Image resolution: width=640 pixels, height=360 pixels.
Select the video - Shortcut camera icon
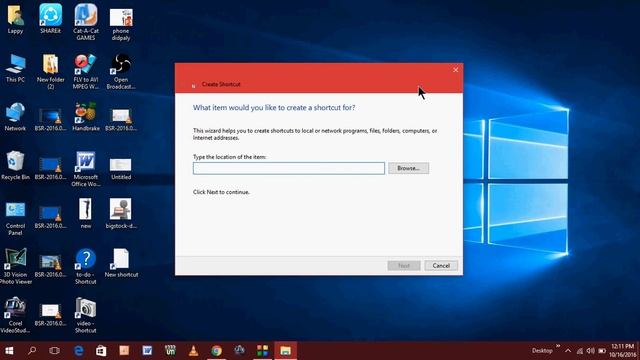(86, 315)
